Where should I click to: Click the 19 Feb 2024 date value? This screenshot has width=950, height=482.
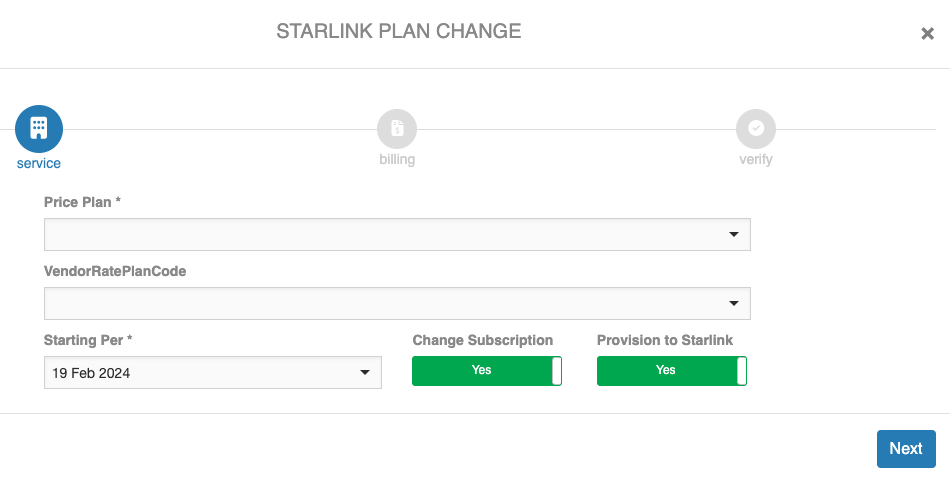(92, 373)
